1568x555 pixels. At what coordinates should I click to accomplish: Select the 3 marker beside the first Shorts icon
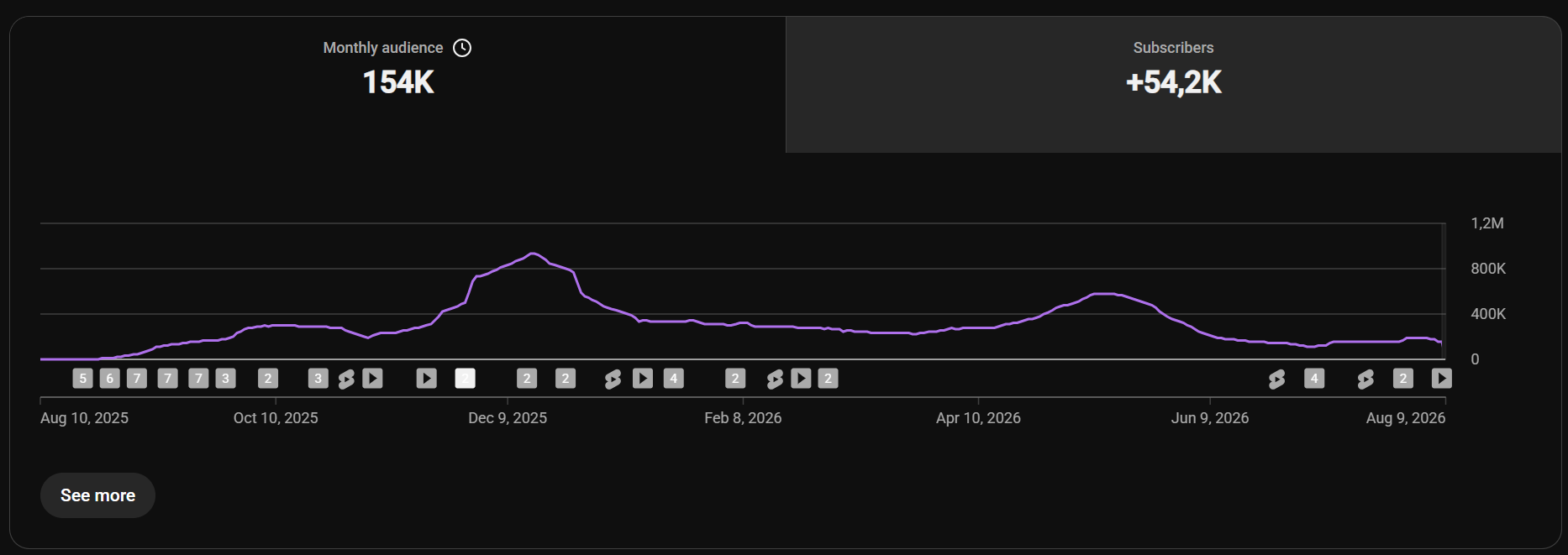pos(318,379)
